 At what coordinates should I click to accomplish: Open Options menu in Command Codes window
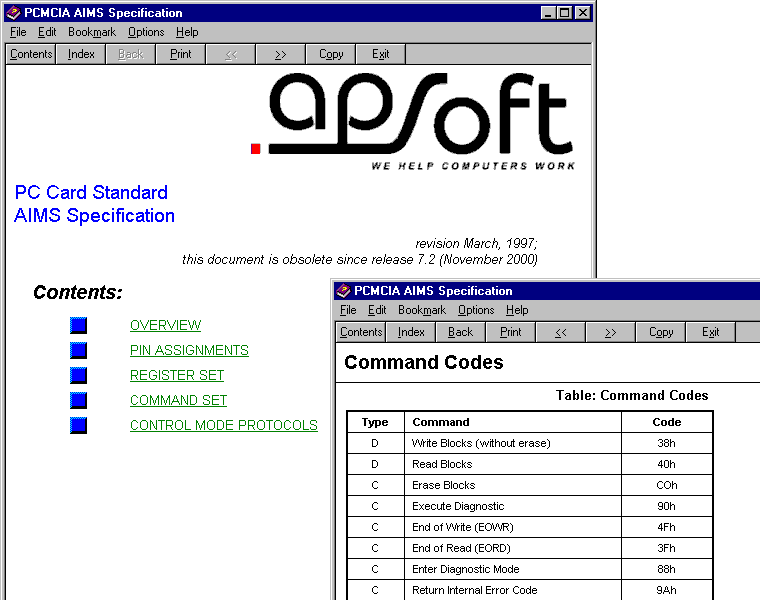coord(476,310)
